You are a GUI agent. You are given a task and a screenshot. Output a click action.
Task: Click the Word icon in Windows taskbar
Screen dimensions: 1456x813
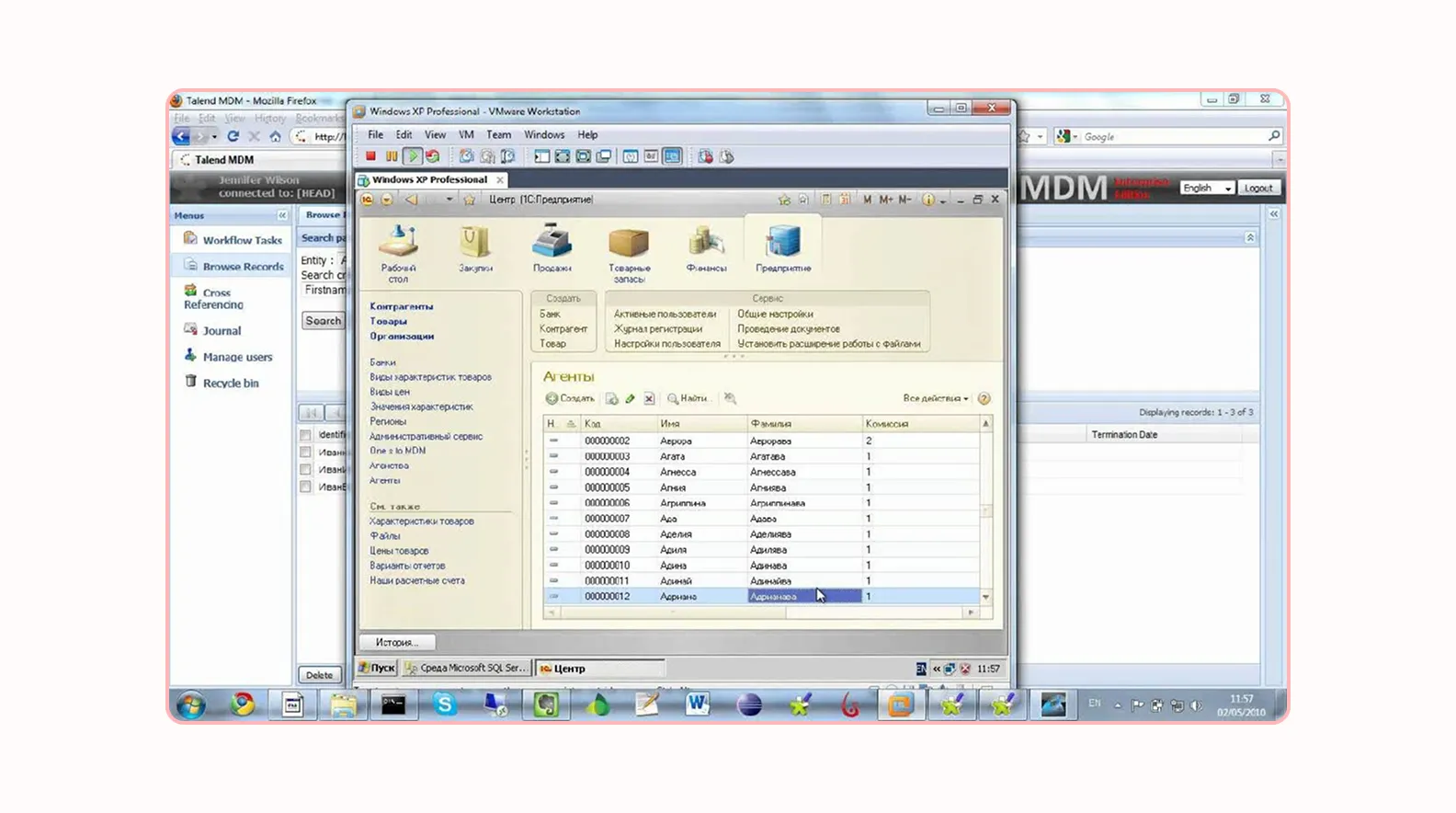(698, 704)
